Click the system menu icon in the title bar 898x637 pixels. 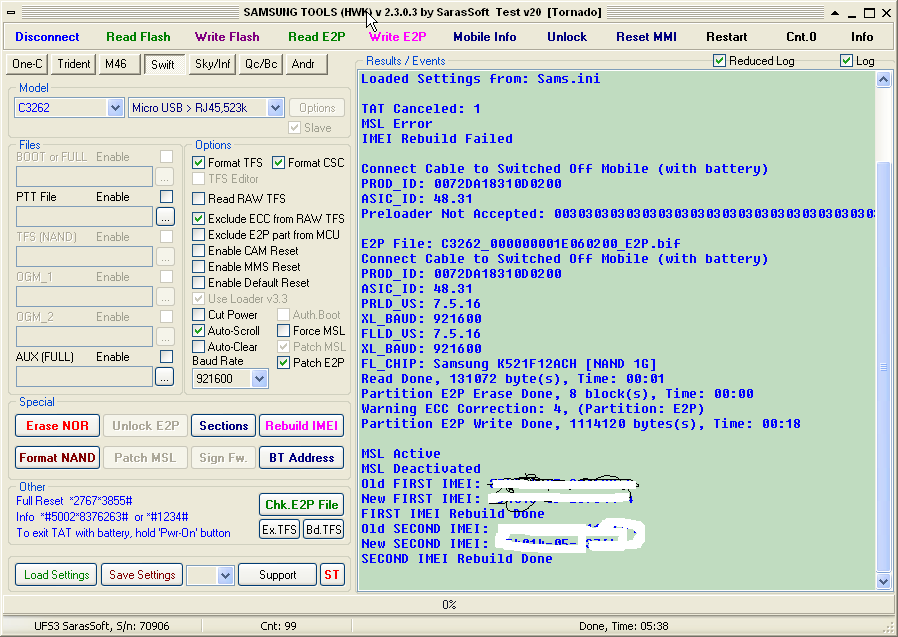click(11, 13)
